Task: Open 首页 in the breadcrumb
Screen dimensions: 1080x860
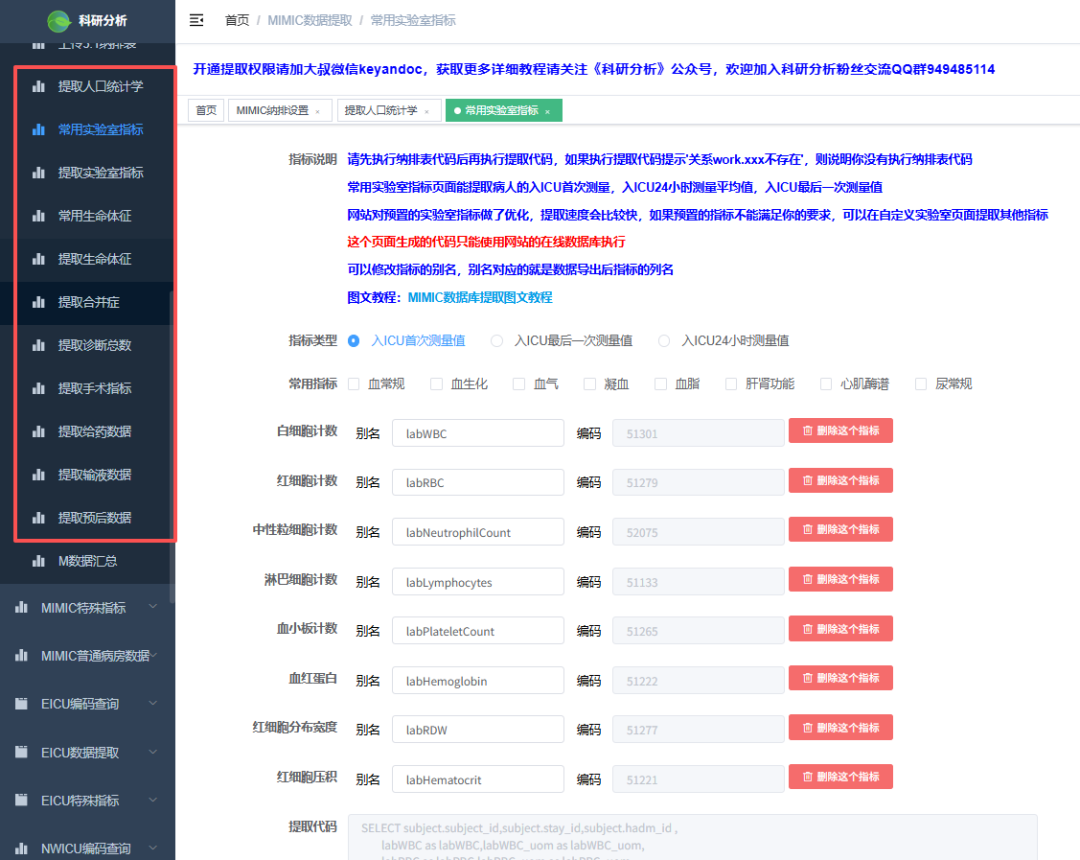Action: pyautogui.click(x=237, y=20)
